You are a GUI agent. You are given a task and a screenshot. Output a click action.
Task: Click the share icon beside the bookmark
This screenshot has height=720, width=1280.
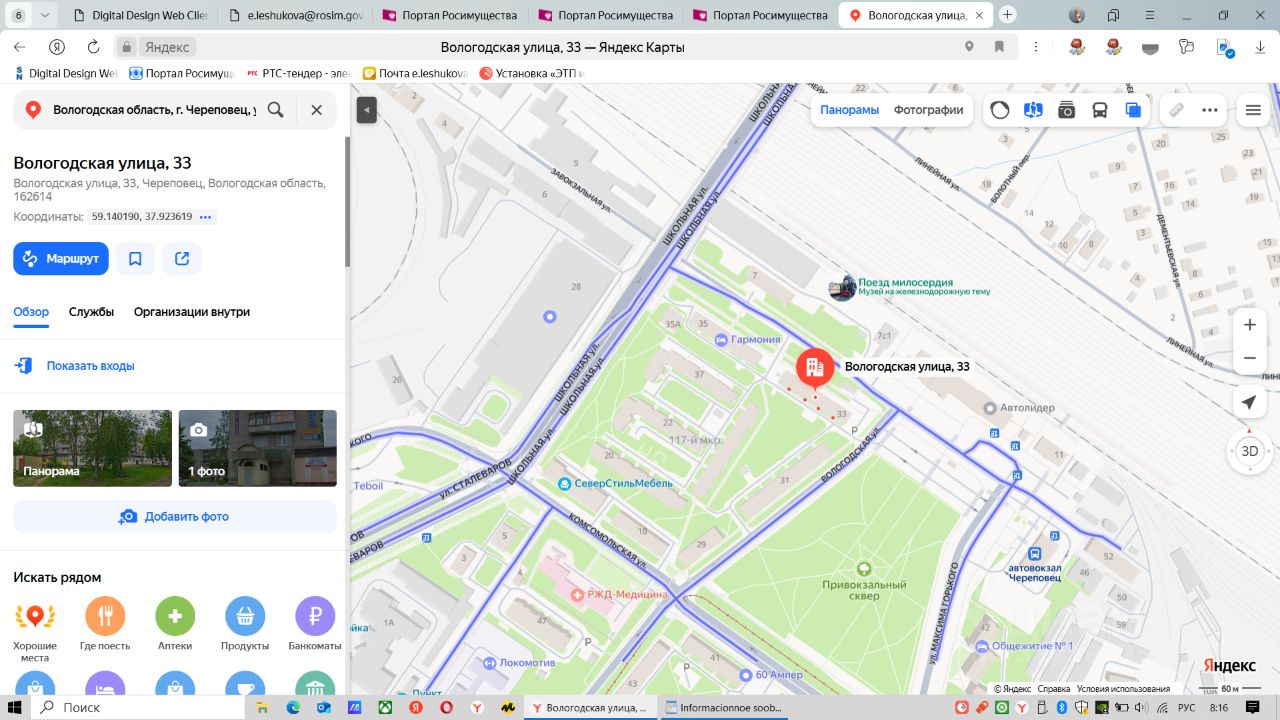[x=182, y=259]
